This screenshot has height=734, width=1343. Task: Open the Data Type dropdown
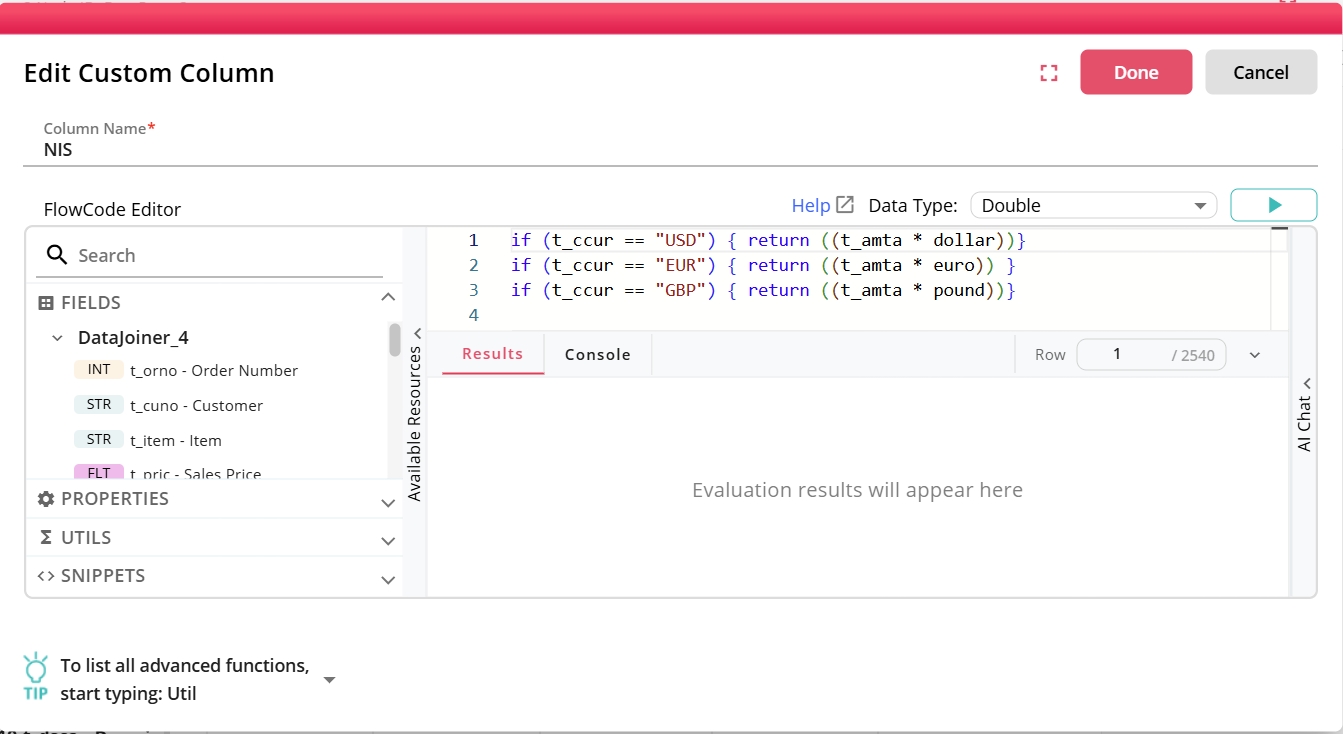point(1094,205)
